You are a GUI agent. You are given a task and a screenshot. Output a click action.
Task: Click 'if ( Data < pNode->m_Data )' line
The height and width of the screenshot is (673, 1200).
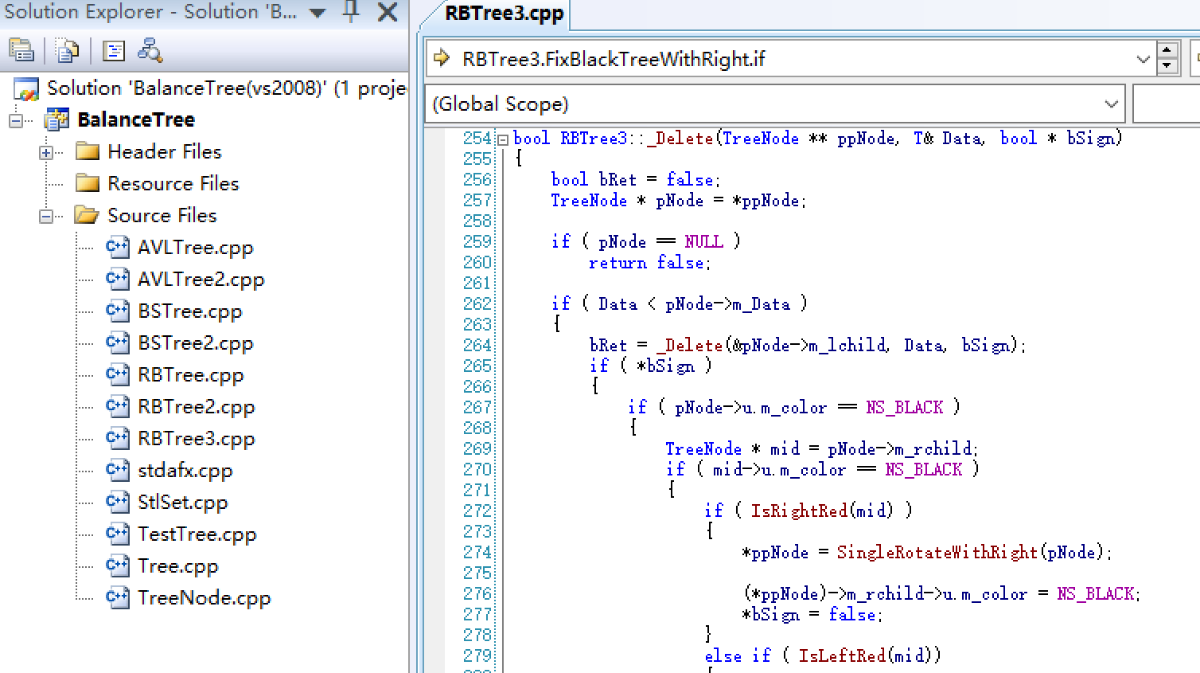(x=679, y=304)
